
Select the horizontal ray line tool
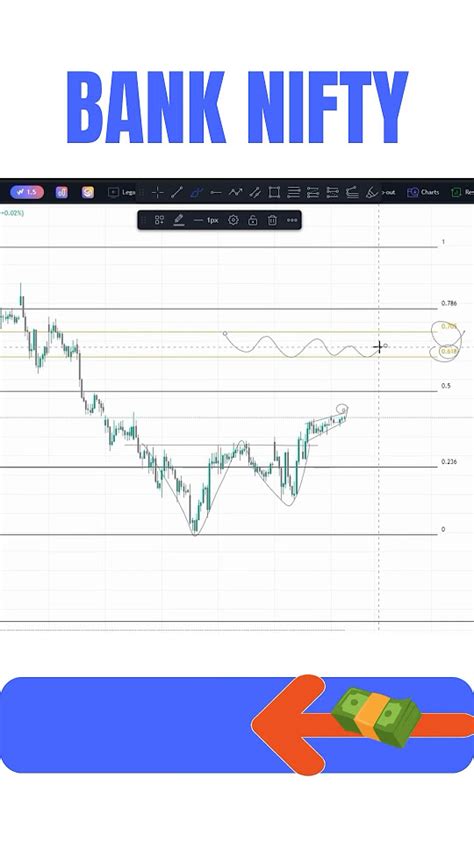[216, 192]
